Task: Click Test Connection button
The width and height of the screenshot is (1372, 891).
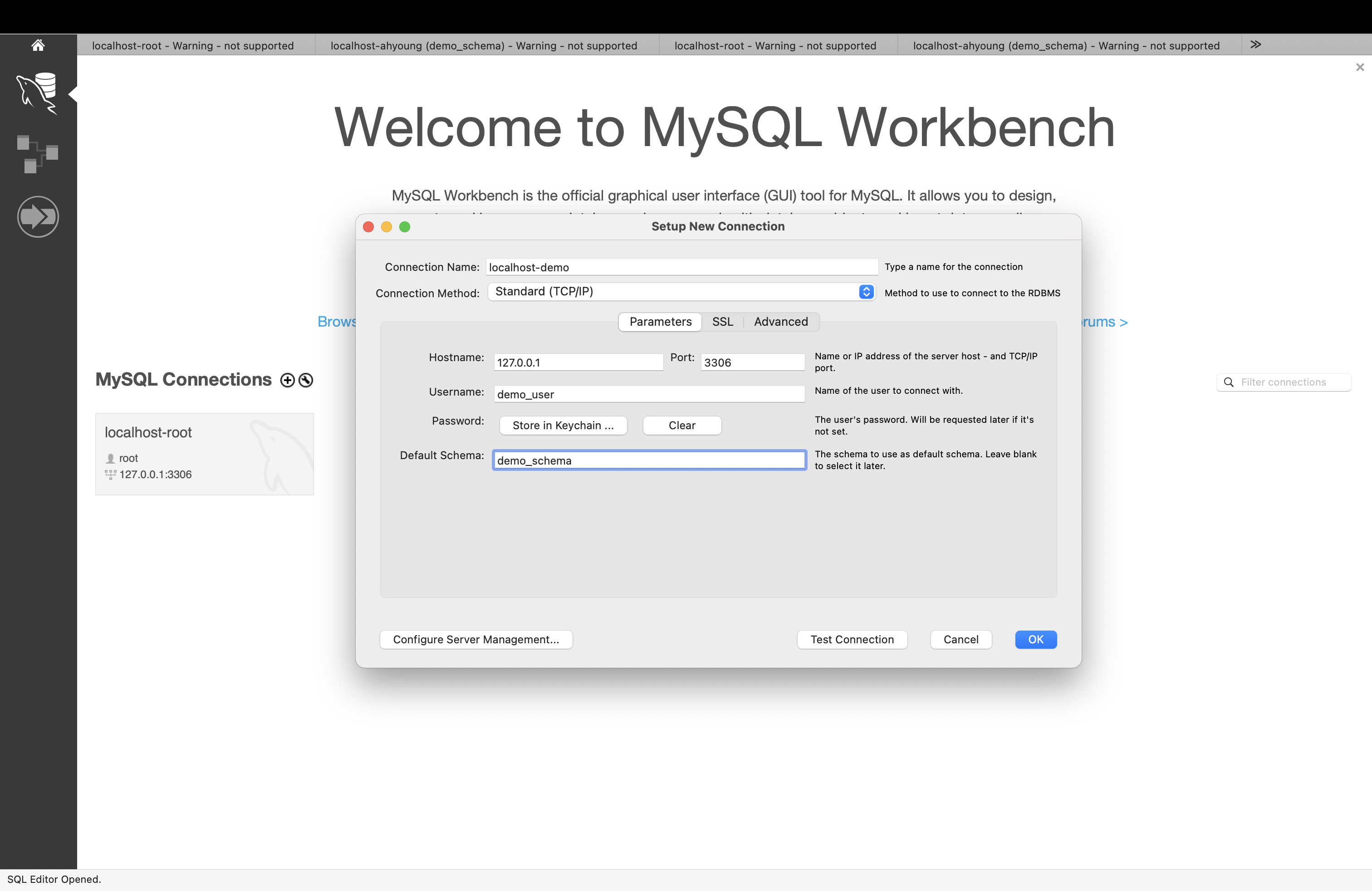Action: click(x=852, y=640)
